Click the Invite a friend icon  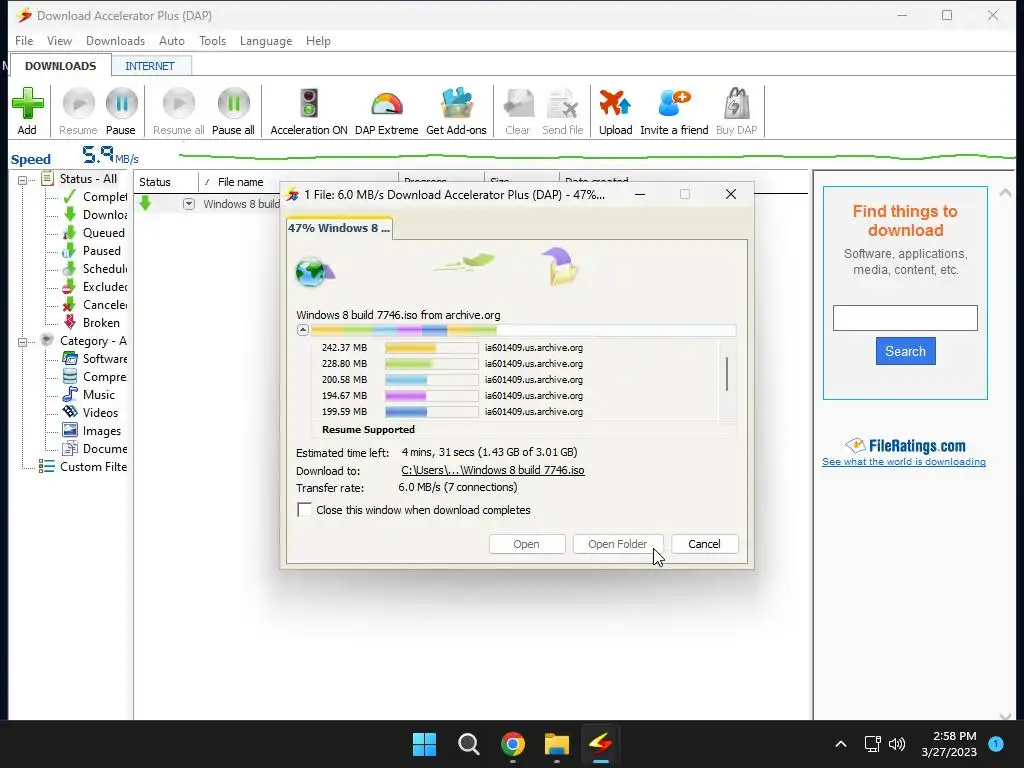674,104
